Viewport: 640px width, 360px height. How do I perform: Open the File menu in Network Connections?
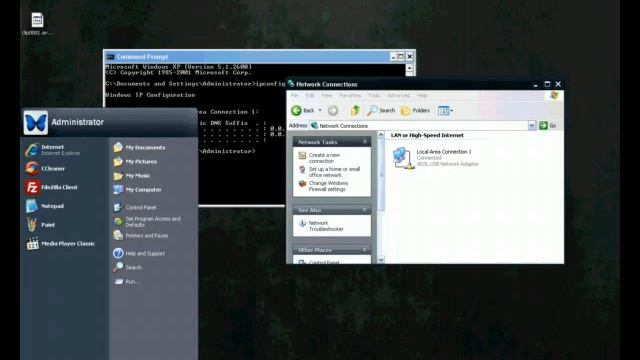point(294,96)
